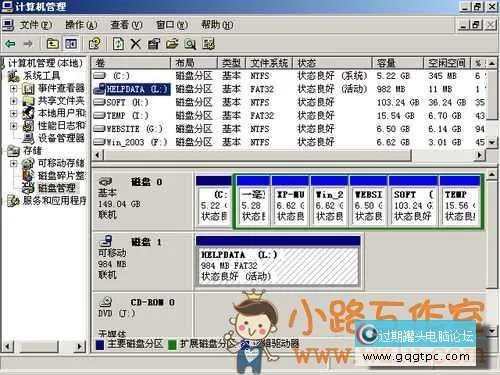Click the Search magnifier toolbar icon
The image size is (500, 375).
pos(190,44)
